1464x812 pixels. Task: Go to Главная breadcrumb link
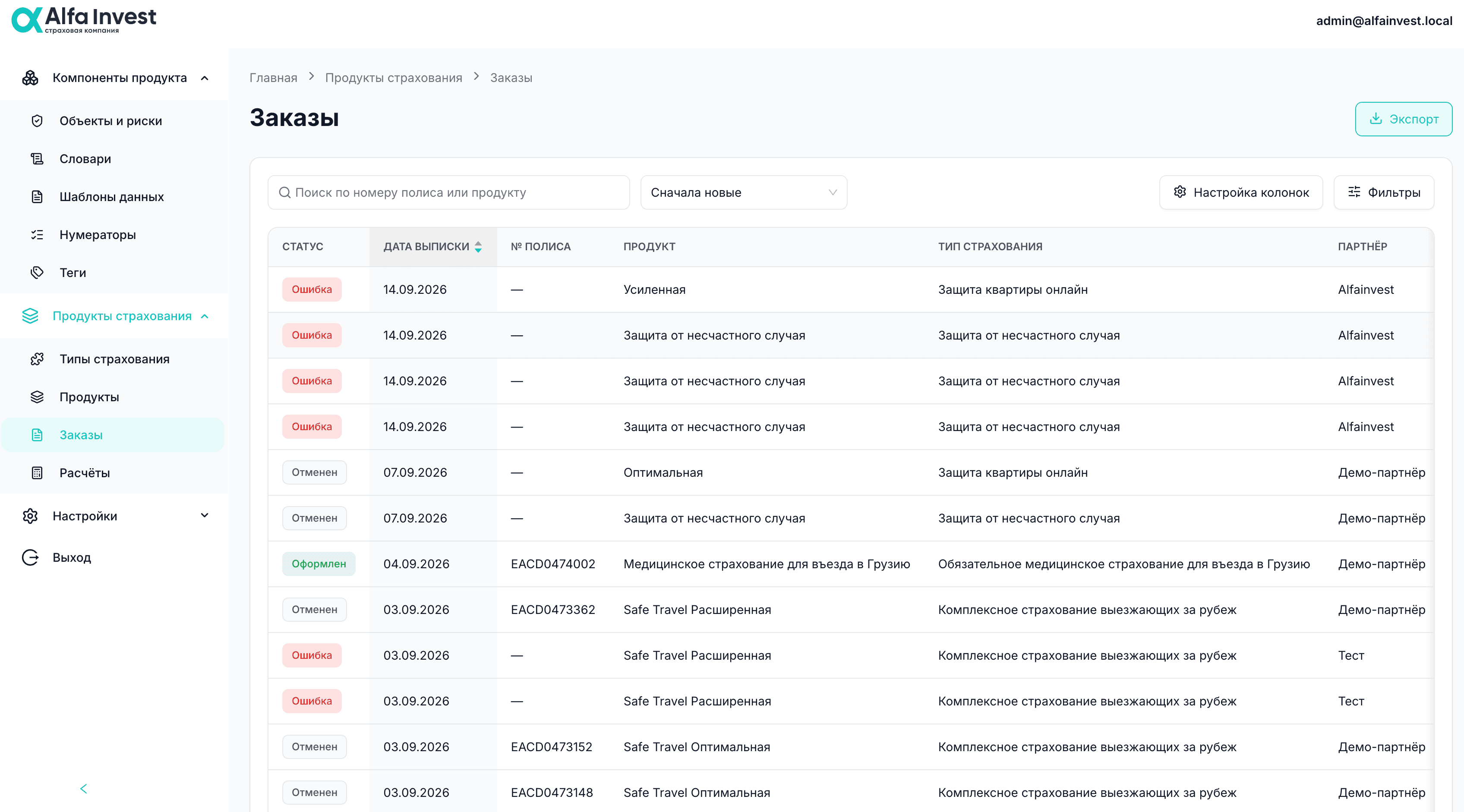273,78
